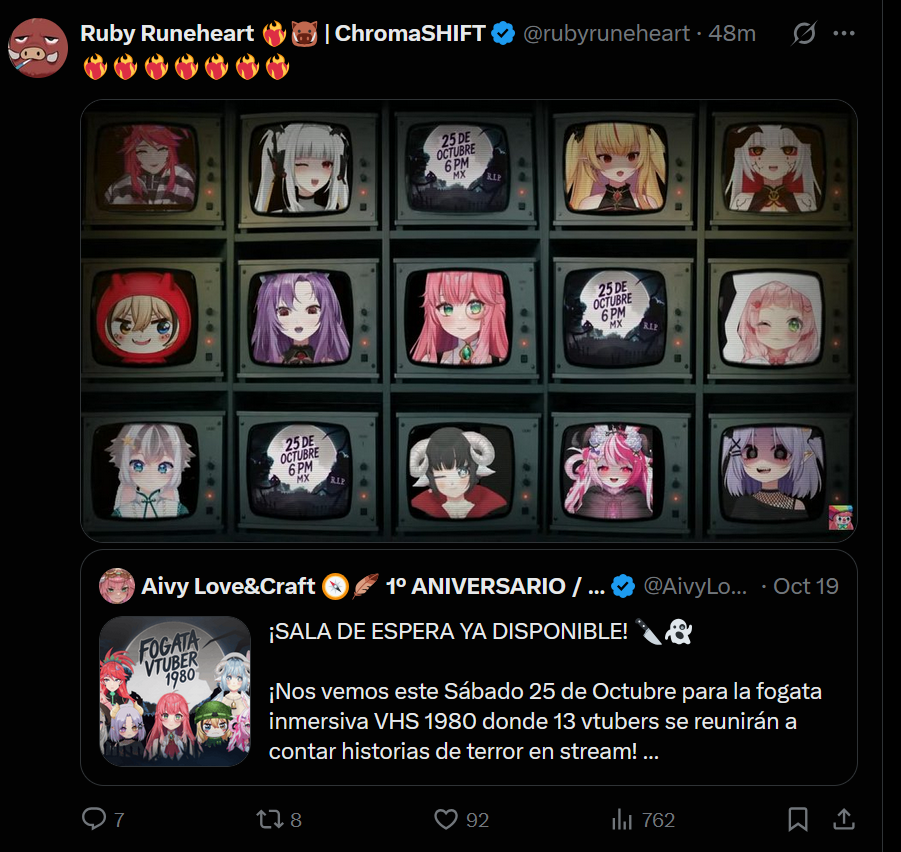901x852 pixels.
Task: Like the post with the heart icon
Action: (446, 819)
